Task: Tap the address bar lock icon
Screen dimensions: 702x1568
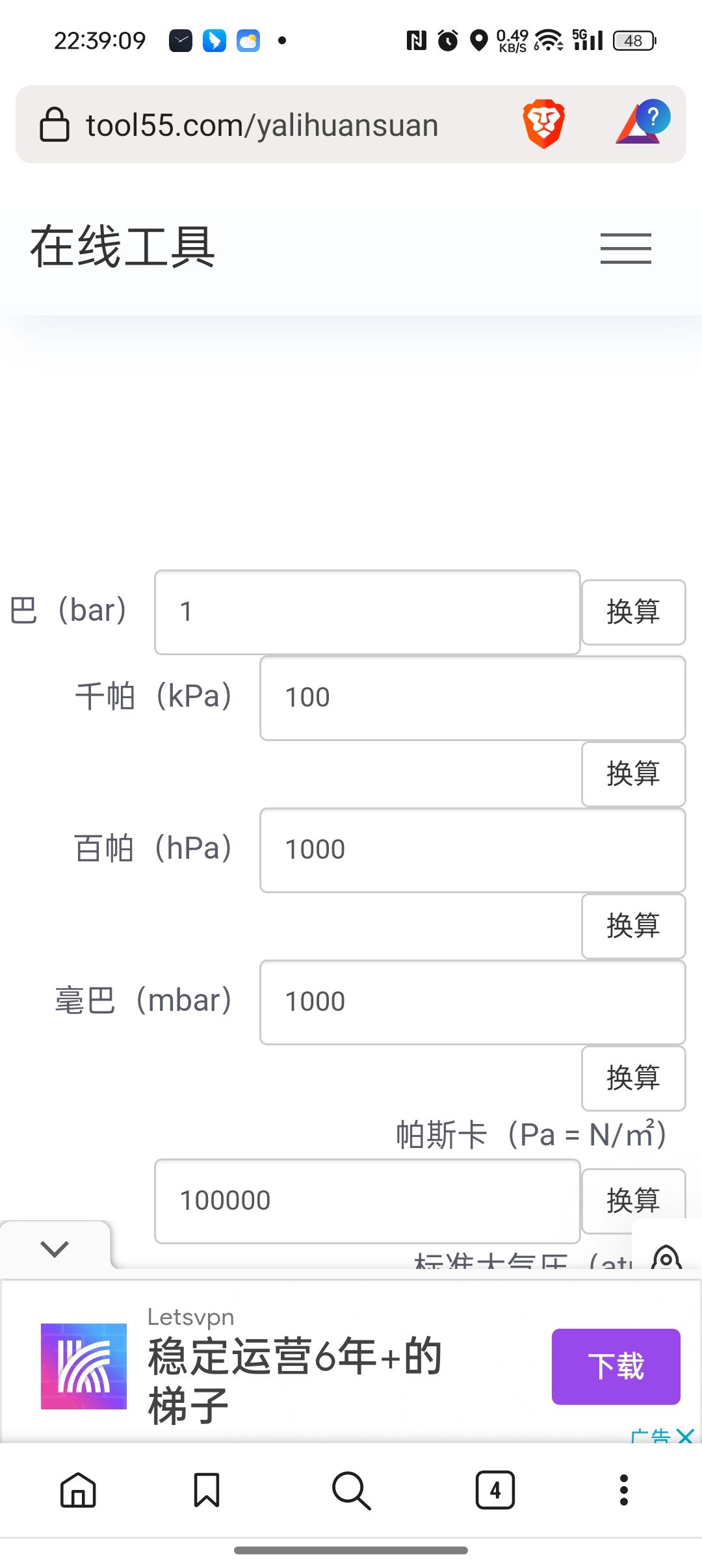Action: [55, 124]
